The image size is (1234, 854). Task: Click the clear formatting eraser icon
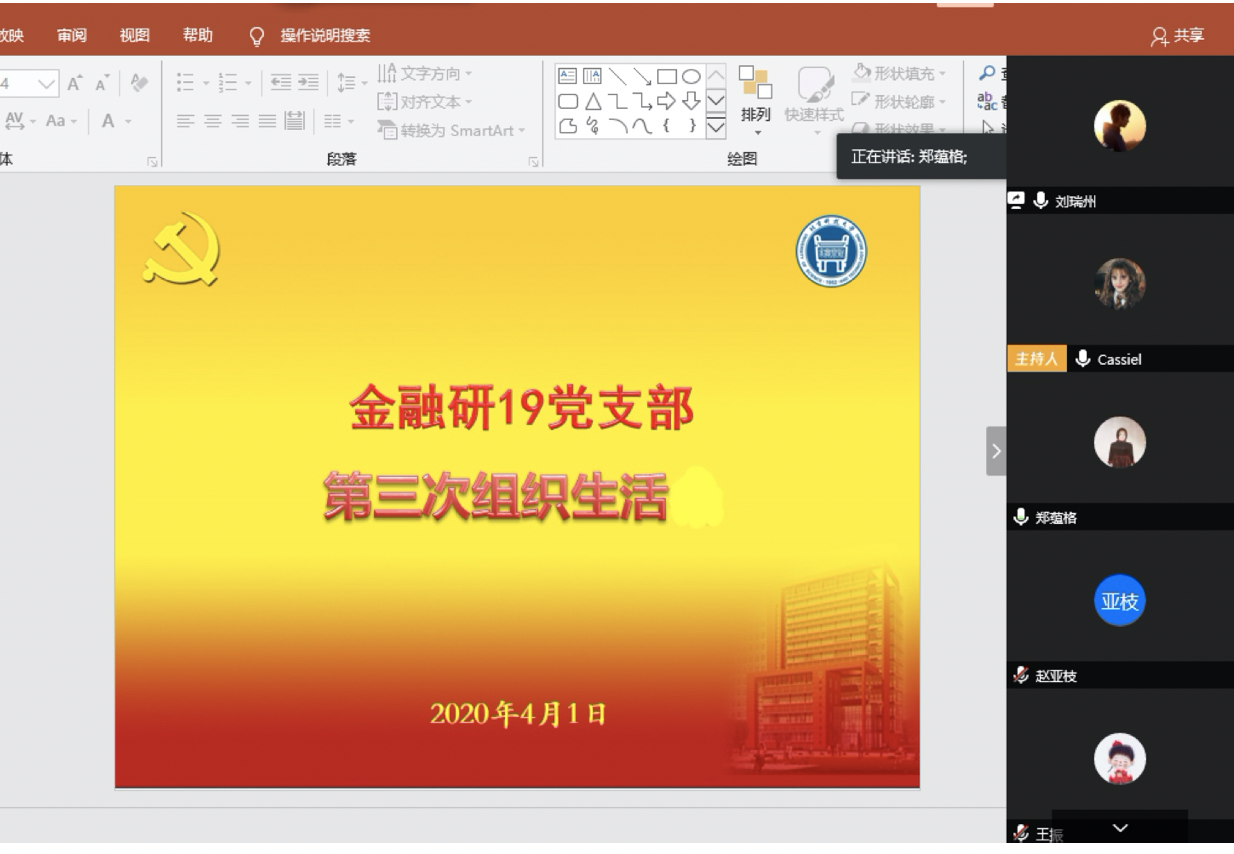(x=139, y=84)
